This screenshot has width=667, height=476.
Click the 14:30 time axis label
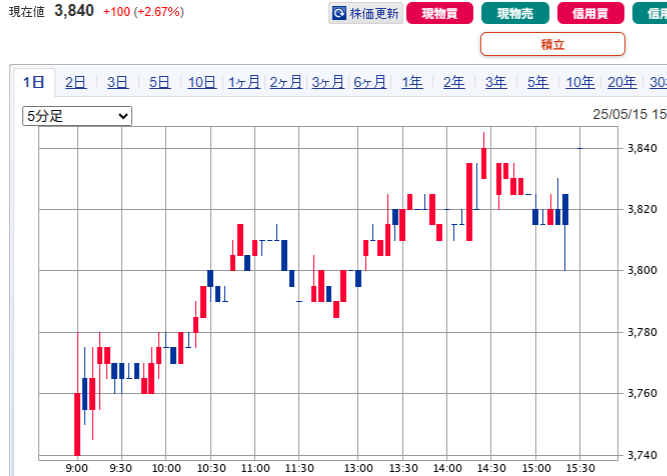(491, 468)
